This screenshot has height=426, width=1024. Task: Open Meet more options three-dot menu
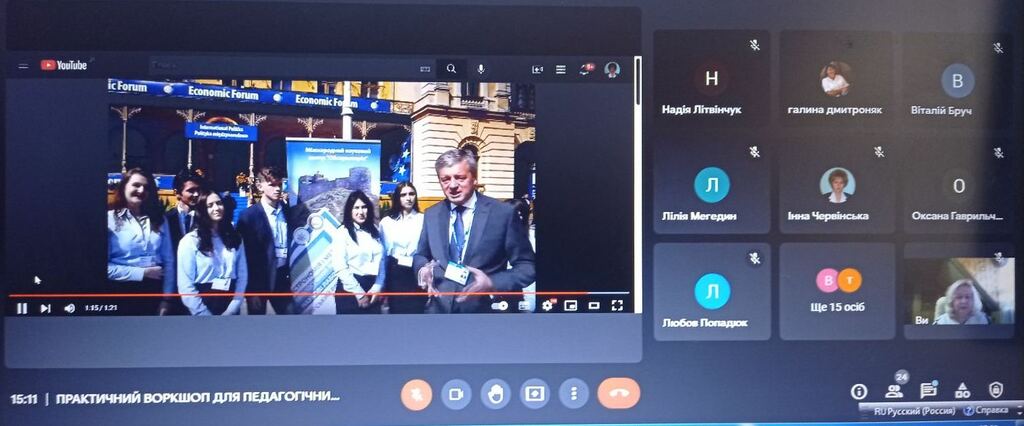[x=573, y=394]
